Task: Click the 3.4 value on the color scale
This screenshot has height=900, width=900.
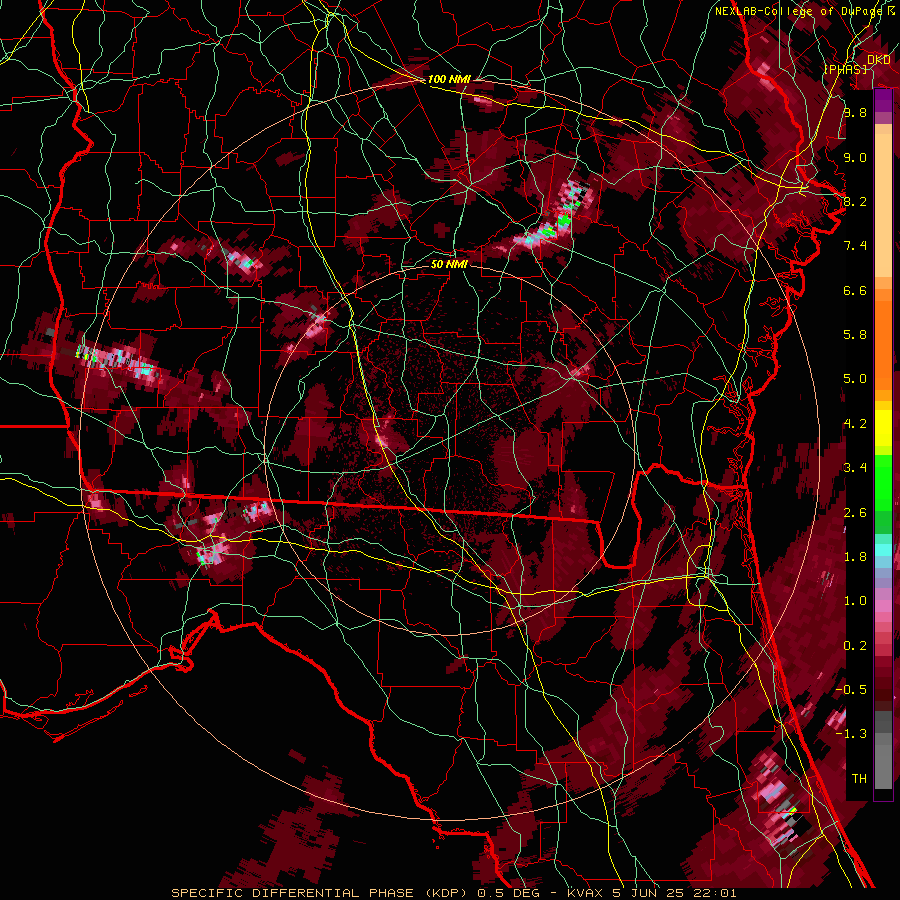Action: pos(855,468)
